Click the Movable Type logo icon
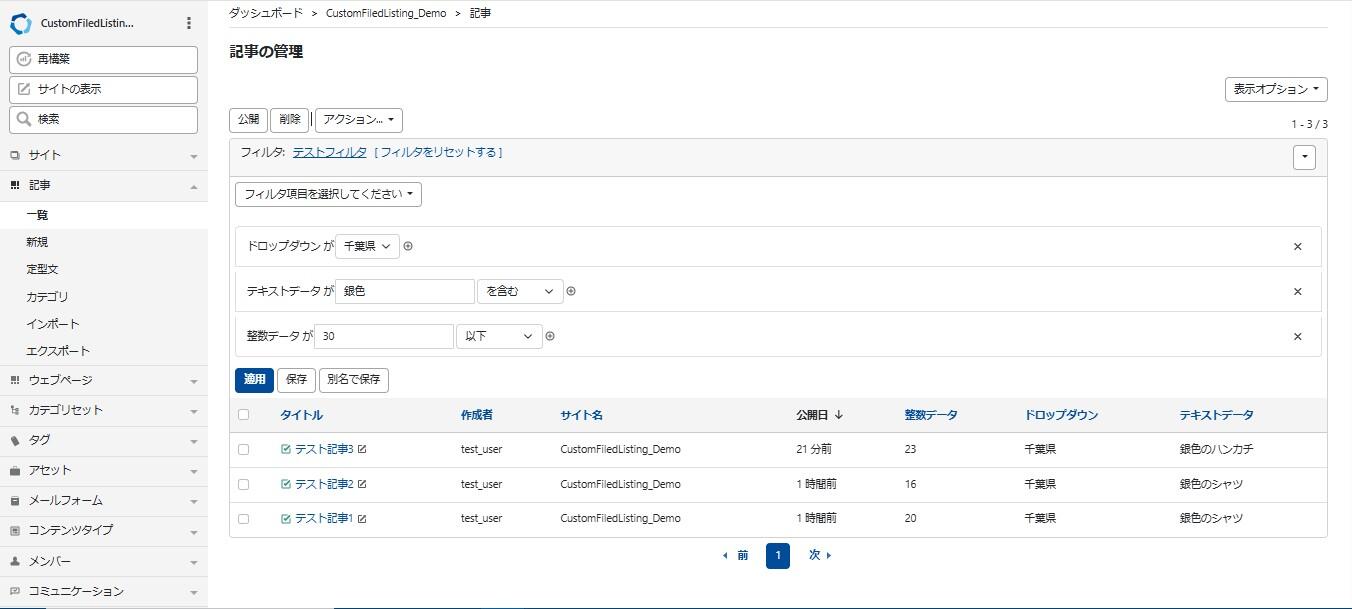Image resolution: width=1352 pixels, height=609 pixels. (20, 22)
